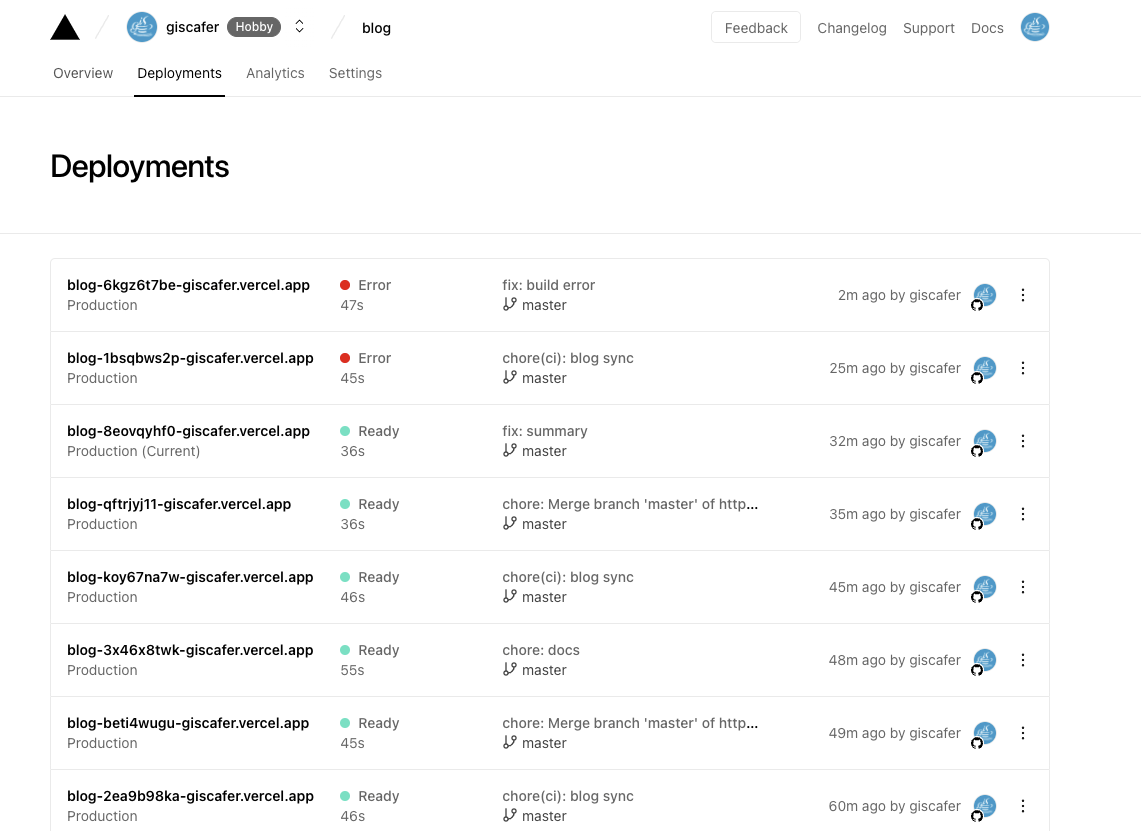Image resolution: width=1141 pixels, height=831 pixels.
Task: Click the giscafer team avatar icon
Action: click(x=142, y=27)
